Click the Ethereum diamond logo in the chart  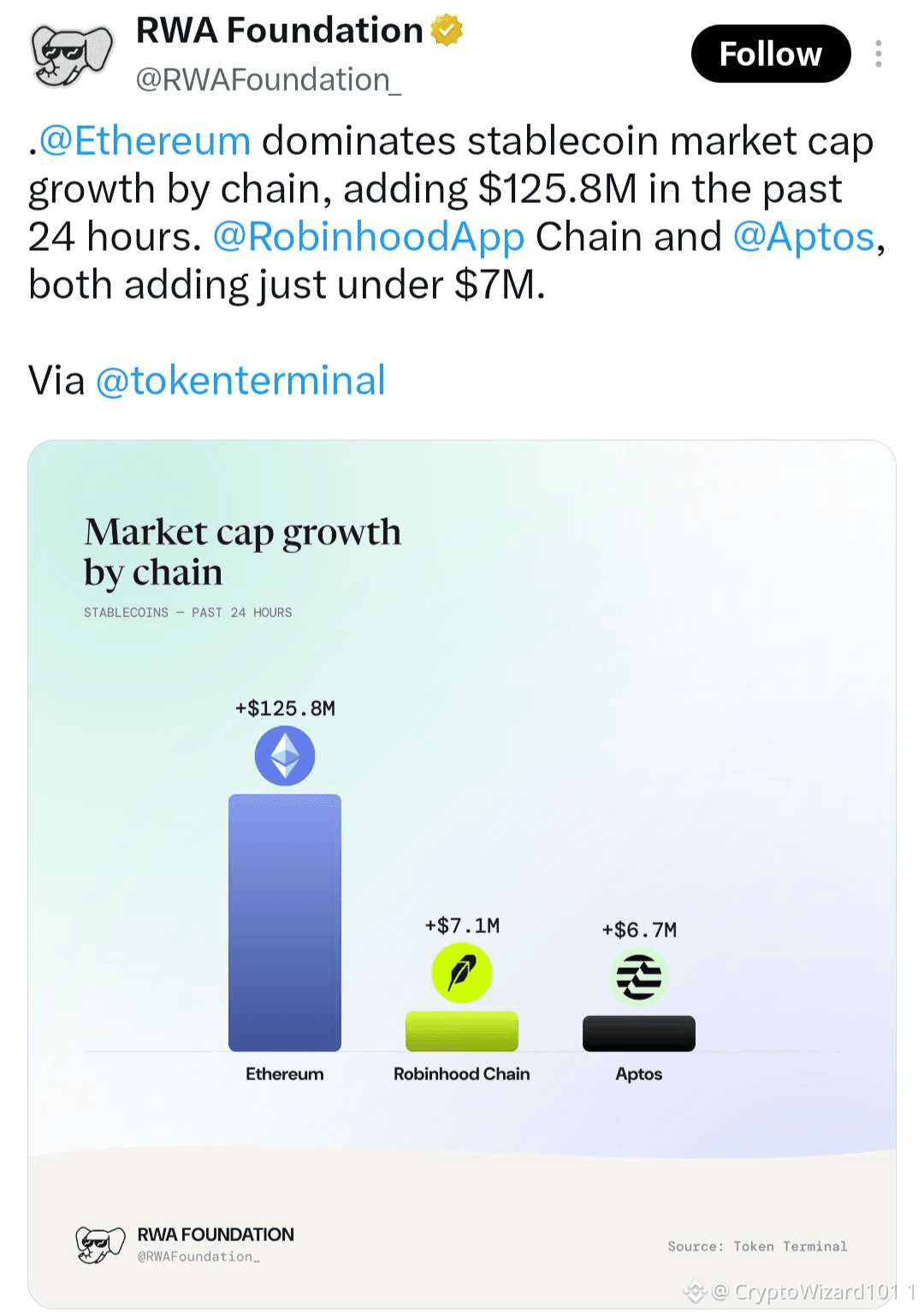click(285, 756)
